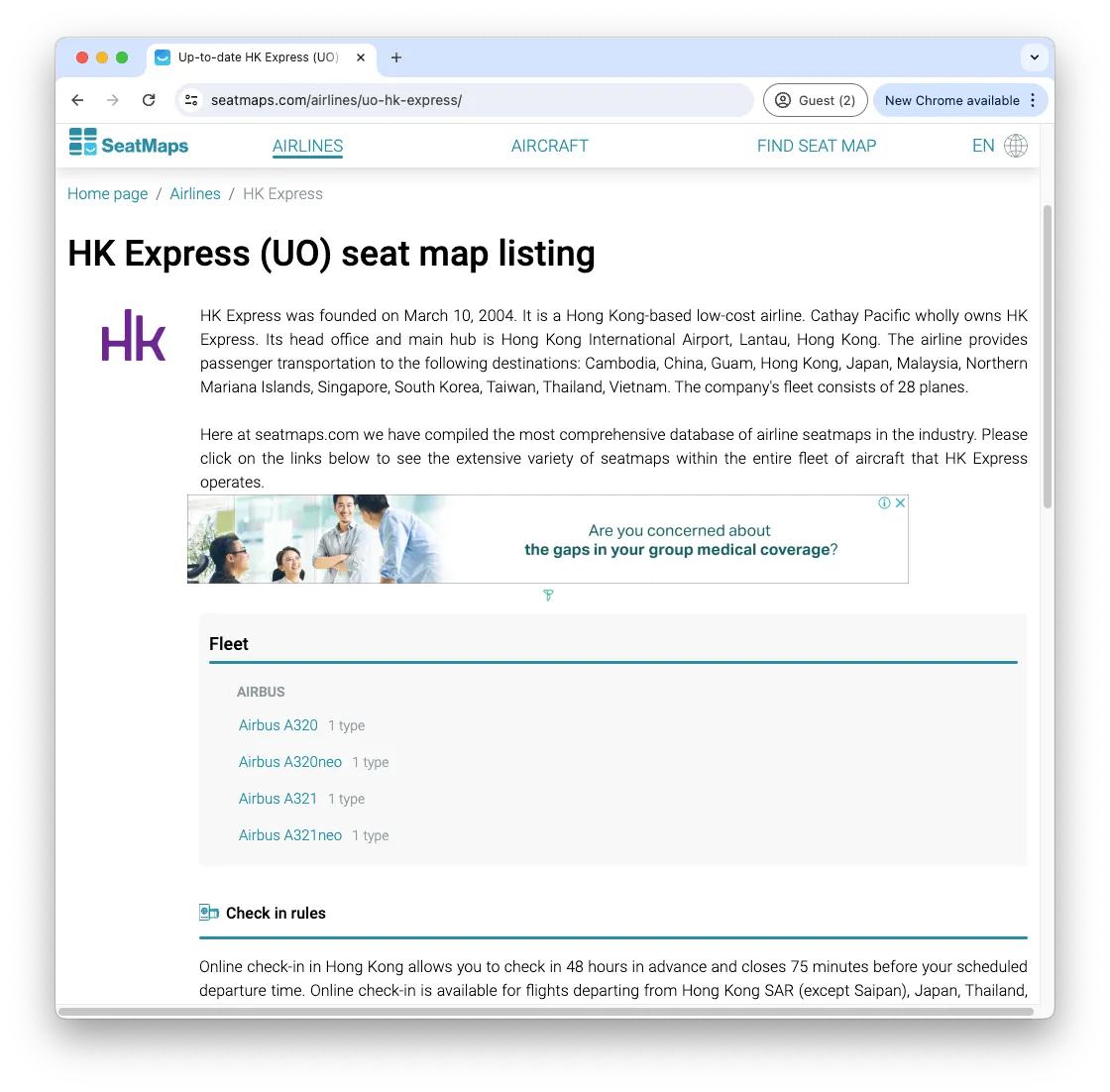
Task: Close the HK Express browser tab
Action: coord(361,57)
